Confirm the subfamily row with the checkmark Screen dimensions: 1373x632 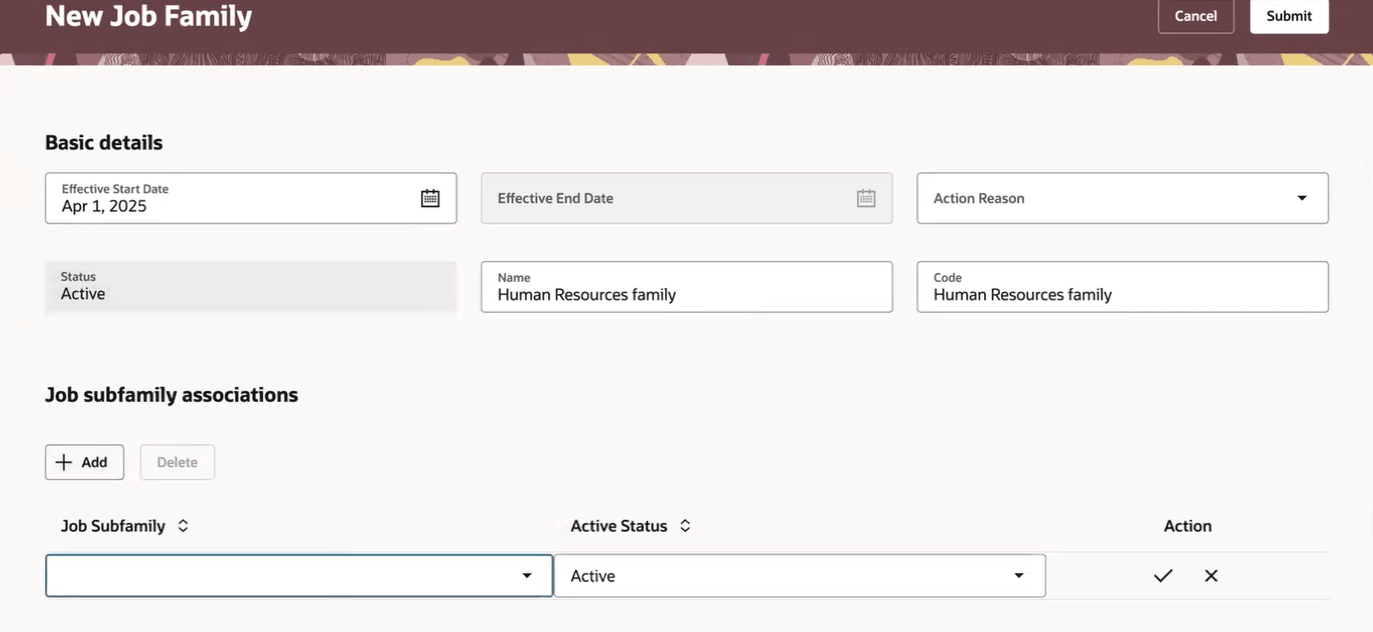tap(1163, 576)
